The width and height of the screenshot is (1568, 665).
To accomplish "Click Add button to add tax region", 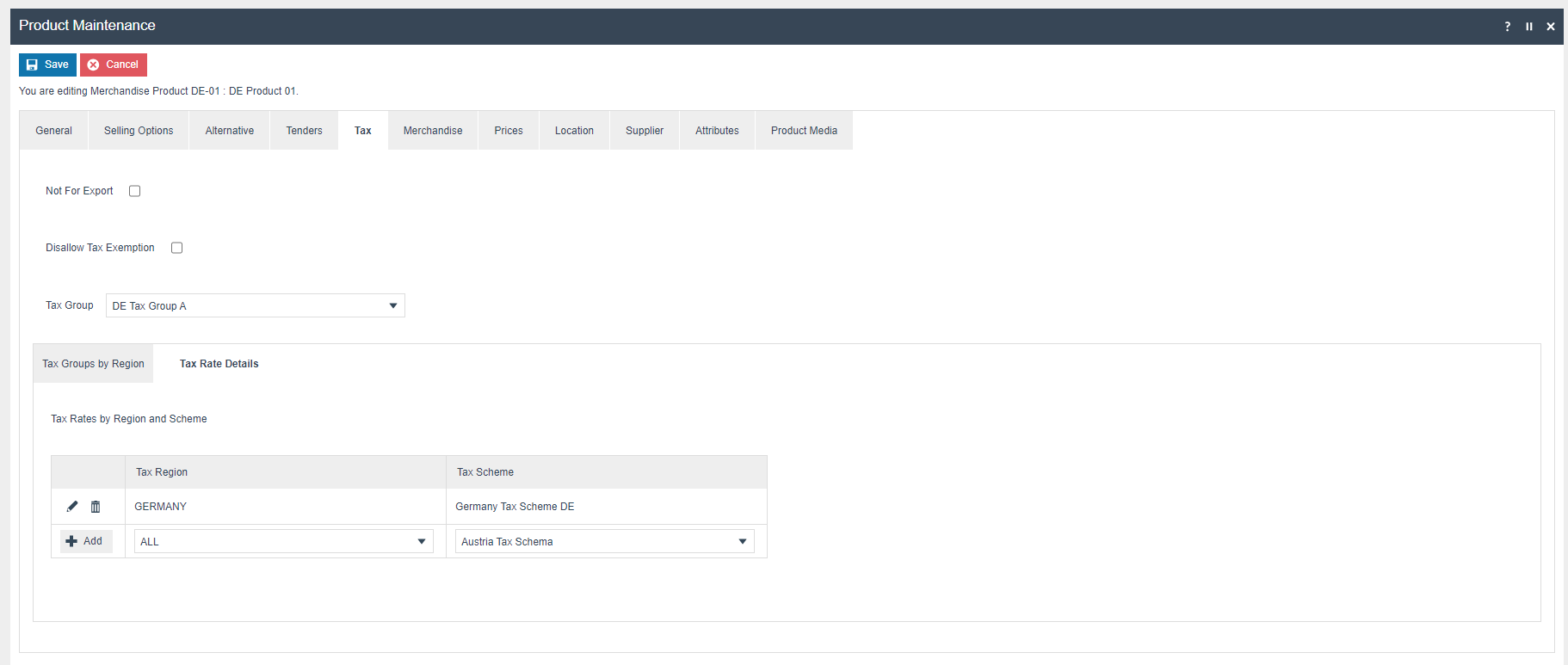I will click(85, 541).
